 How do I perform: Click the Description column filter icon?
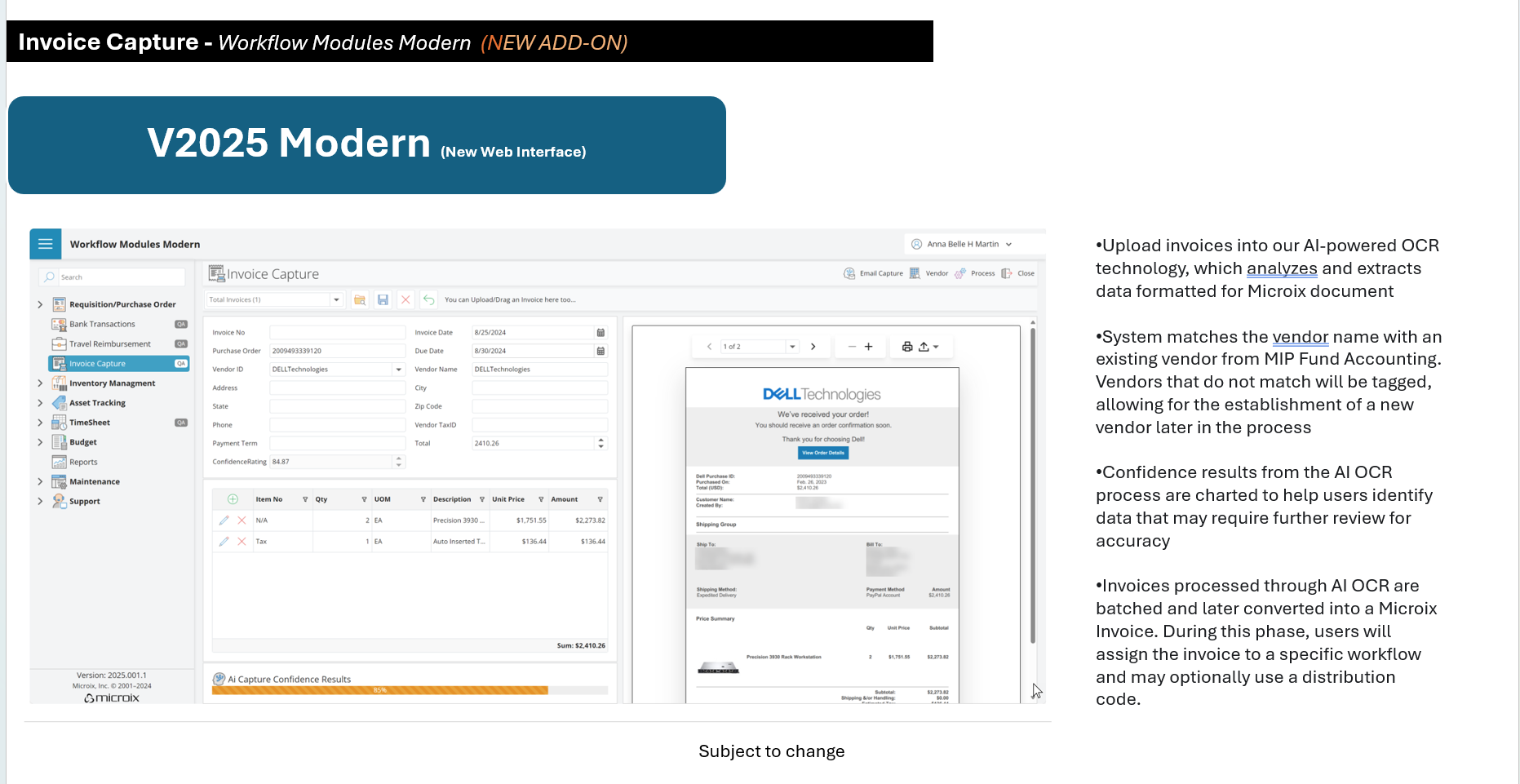[x=482, y=499]
